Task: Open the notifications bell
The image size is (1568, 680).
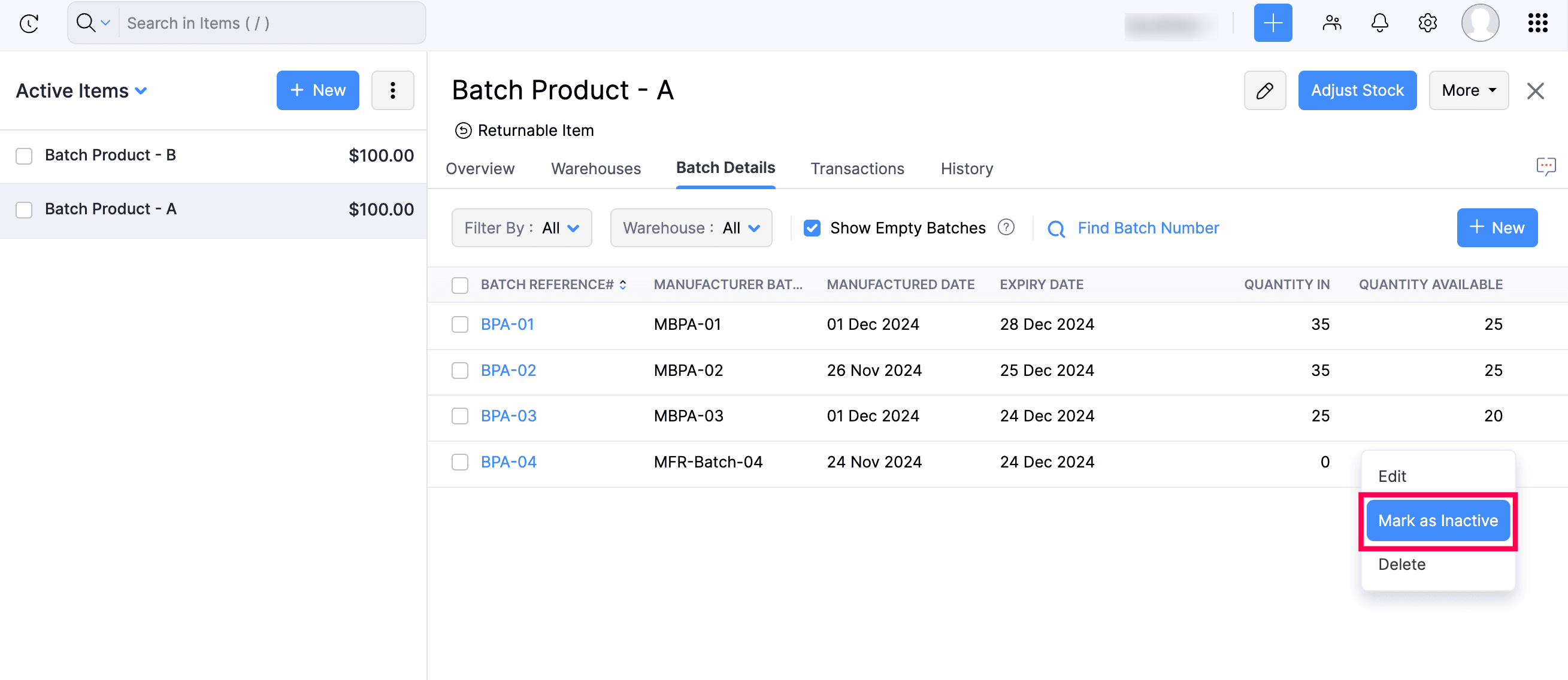Action: tap(1379, 23)
